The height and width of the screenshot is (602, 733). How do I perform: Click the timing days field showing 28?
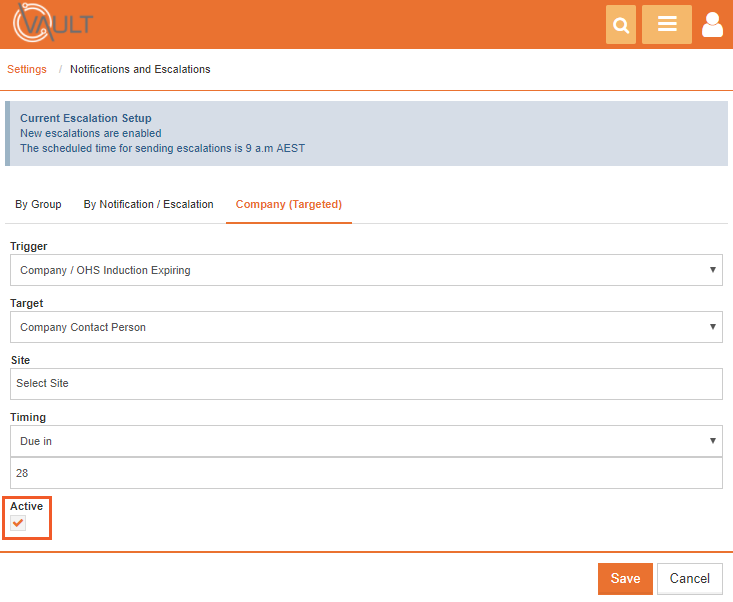click(366, 473)
